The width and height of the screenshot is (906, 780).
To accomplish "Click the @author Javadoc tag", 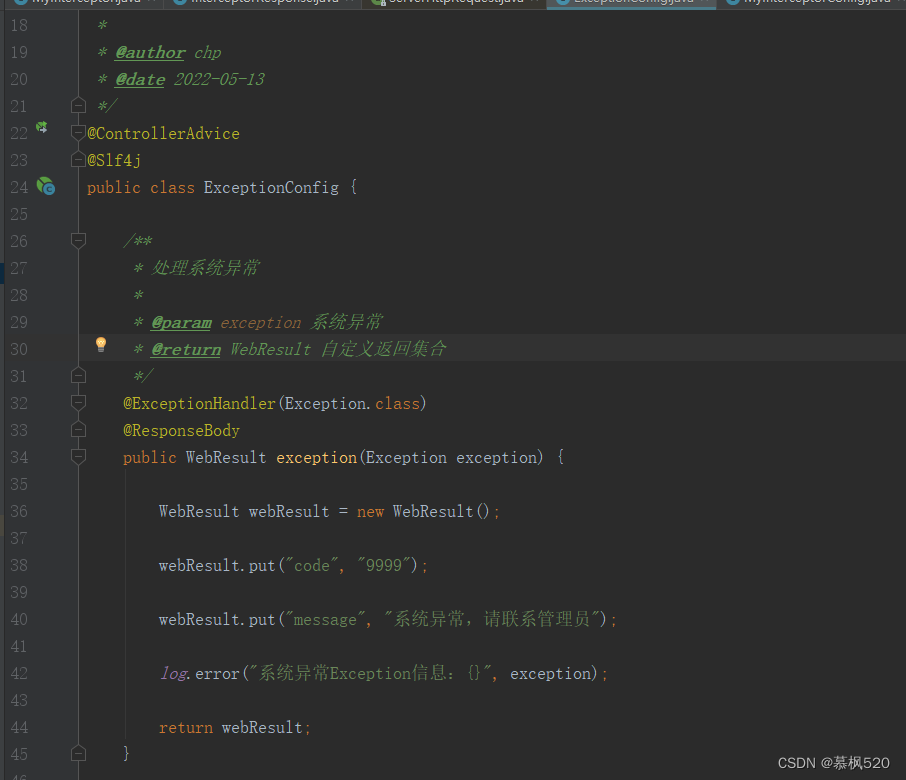I will 150,53.
